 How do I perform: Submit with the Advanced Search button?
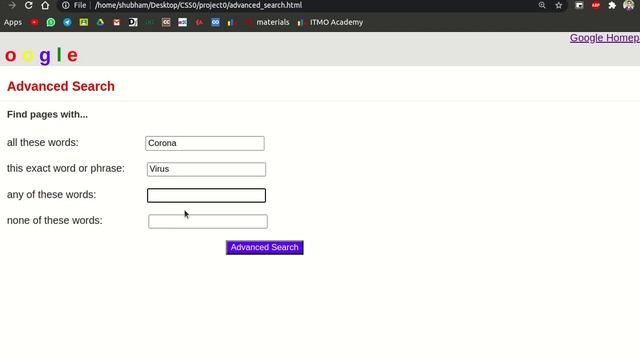click(264, 247)
